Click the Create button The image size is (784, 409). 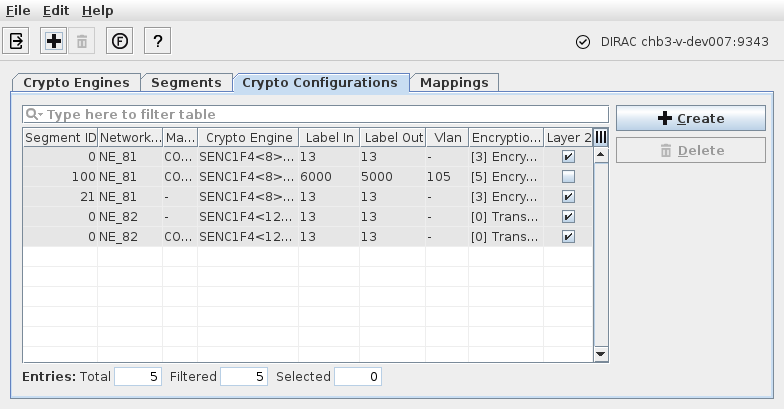tap(690, 118)
